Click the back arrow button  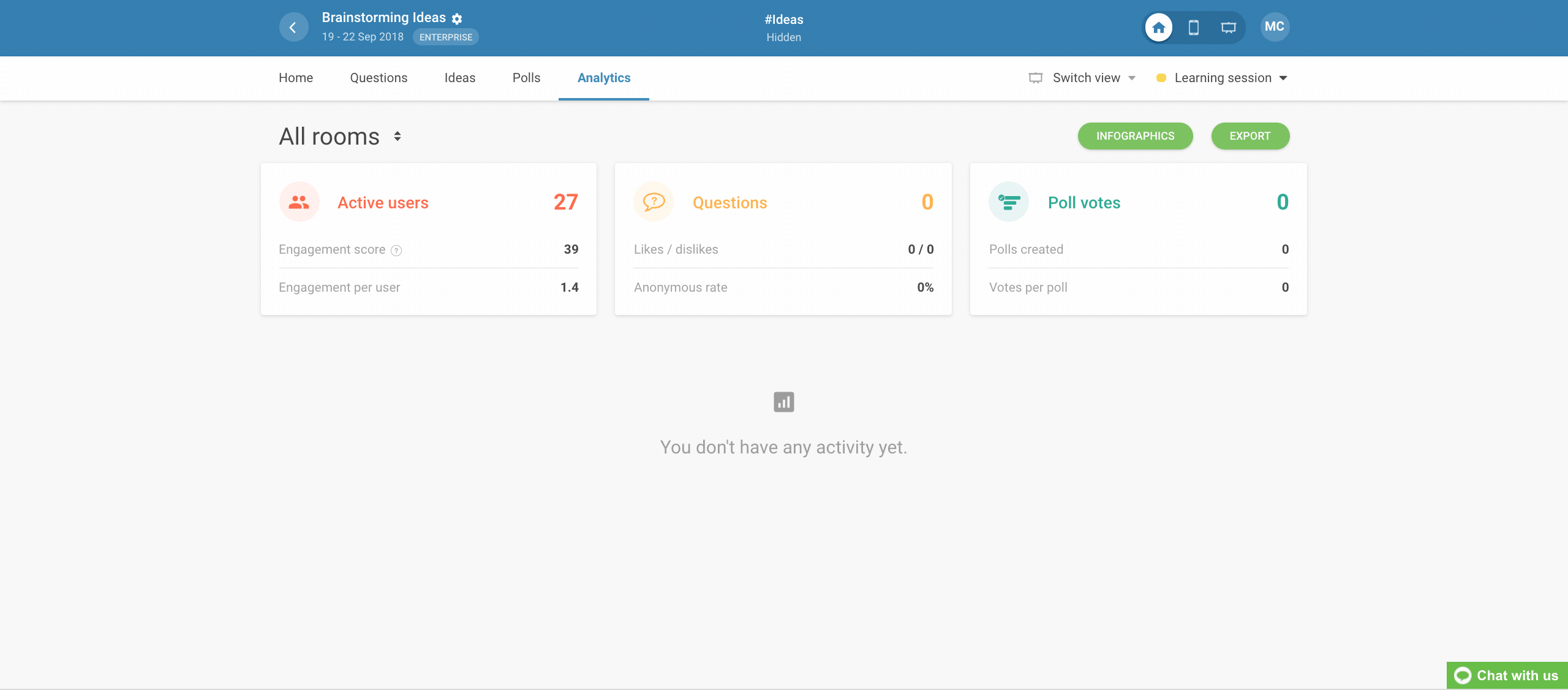pyautogui.click(x=293, y=28)
